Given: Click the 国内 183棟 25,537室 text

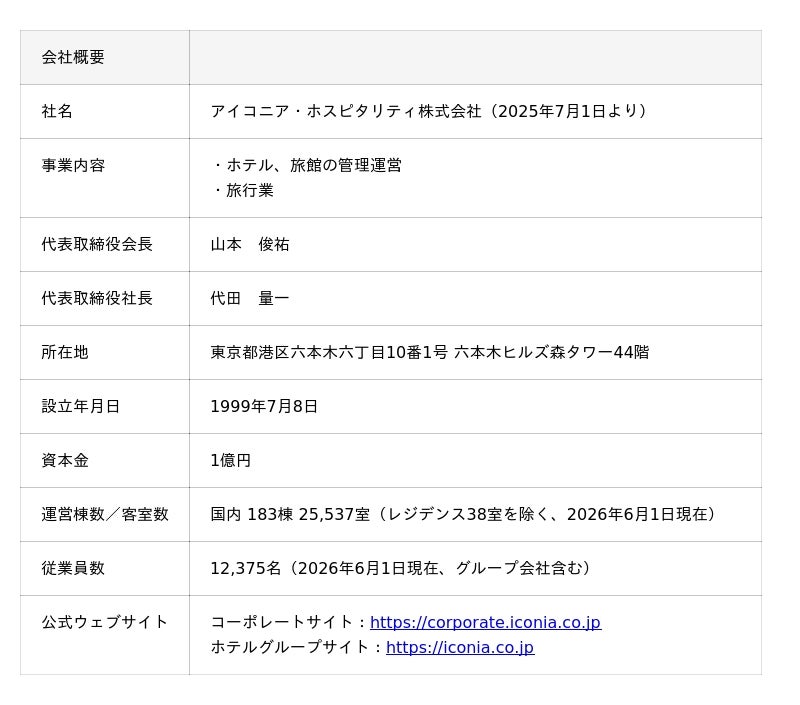Looking at the screenshot, I should point(290,514).
